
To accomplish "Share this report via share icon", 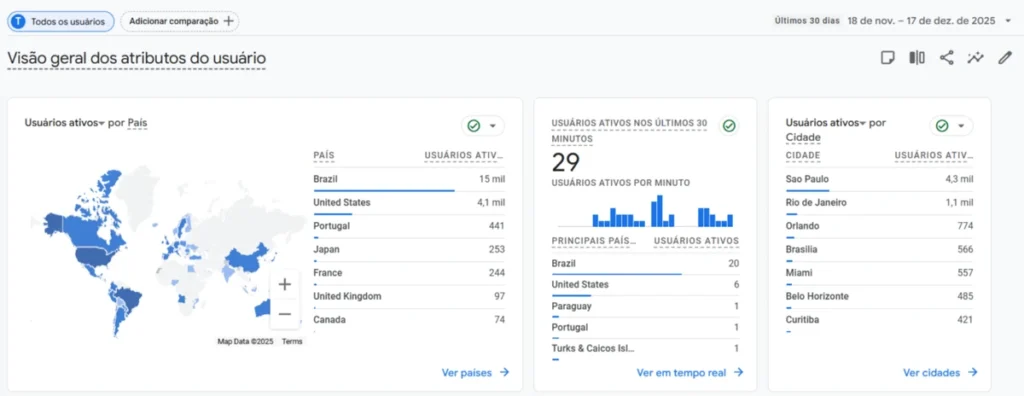I will (x=946, y=58).
